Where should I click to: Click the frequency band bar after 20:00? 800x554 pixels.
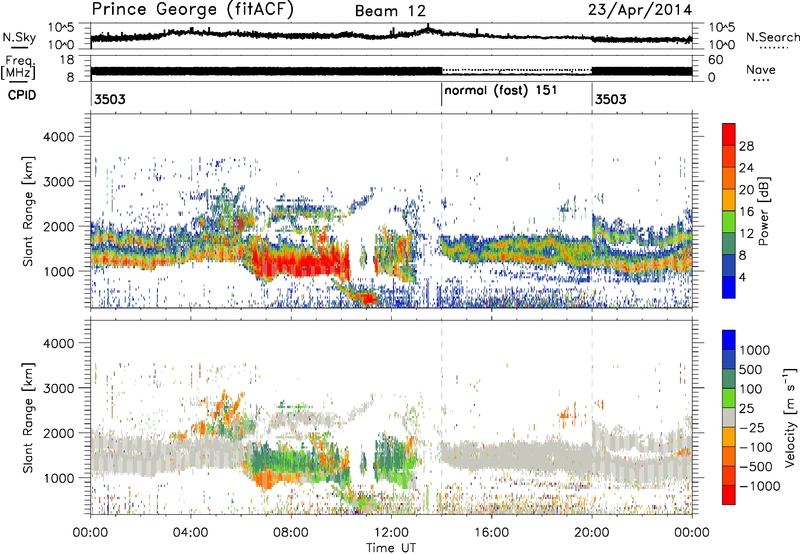click(x=642, y=71)
